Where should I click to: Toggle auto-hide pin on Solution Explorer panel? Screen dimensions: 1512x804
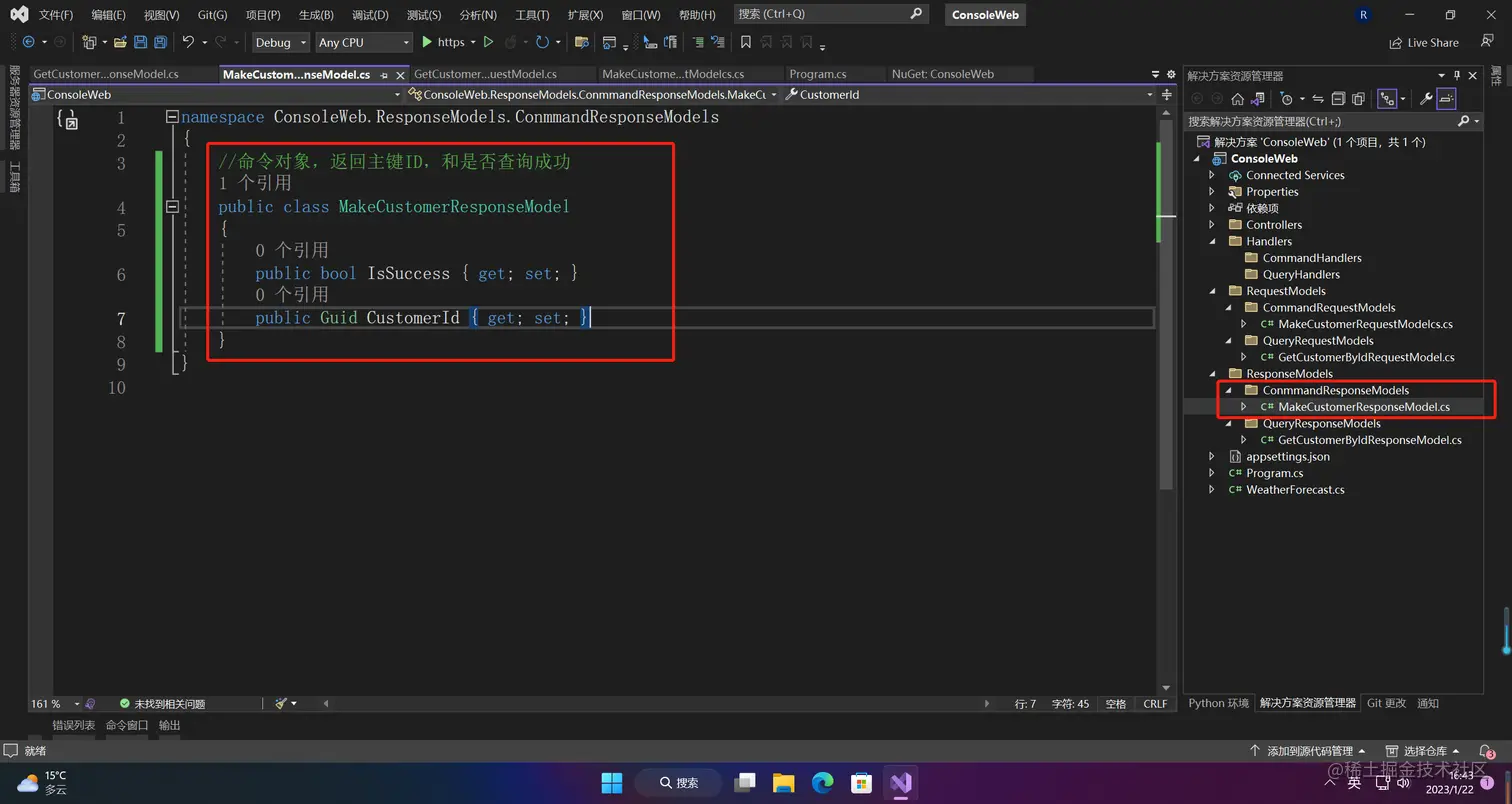(x=1457, y=75)
